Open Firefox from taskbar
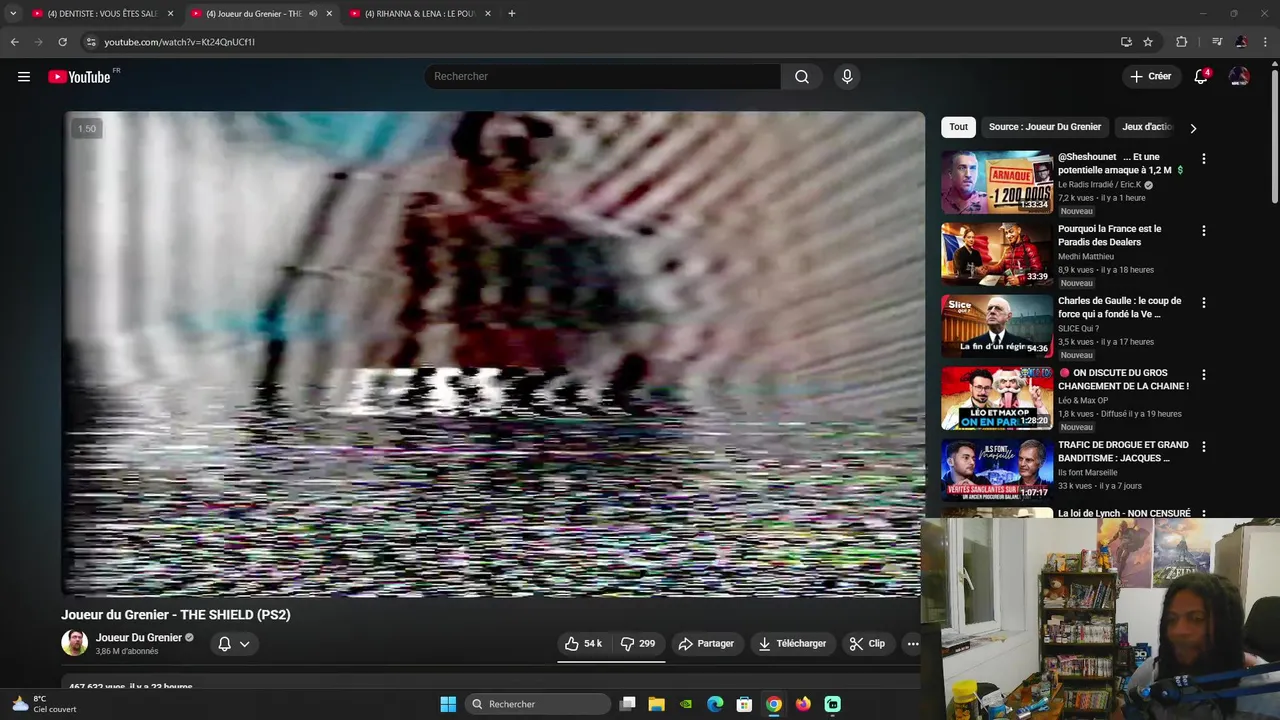1280x720 pixels. [x=803, y=704]
